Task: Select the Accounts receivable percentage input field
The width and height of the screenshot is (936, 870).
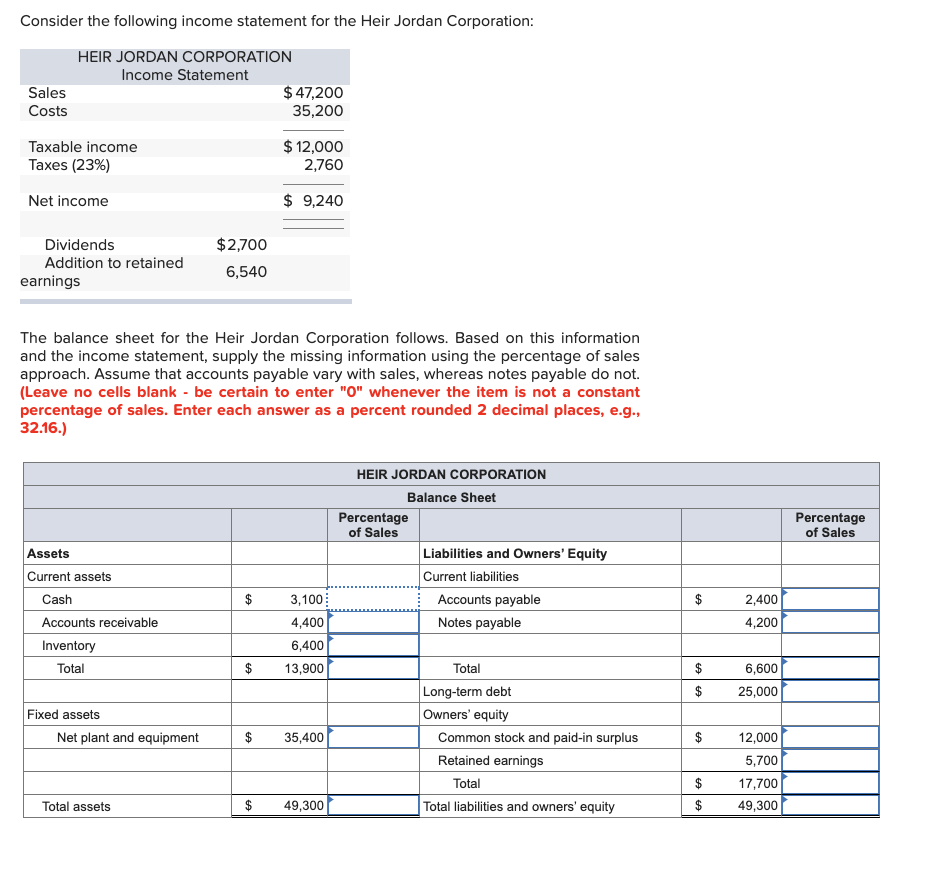Action: point(373,622)
